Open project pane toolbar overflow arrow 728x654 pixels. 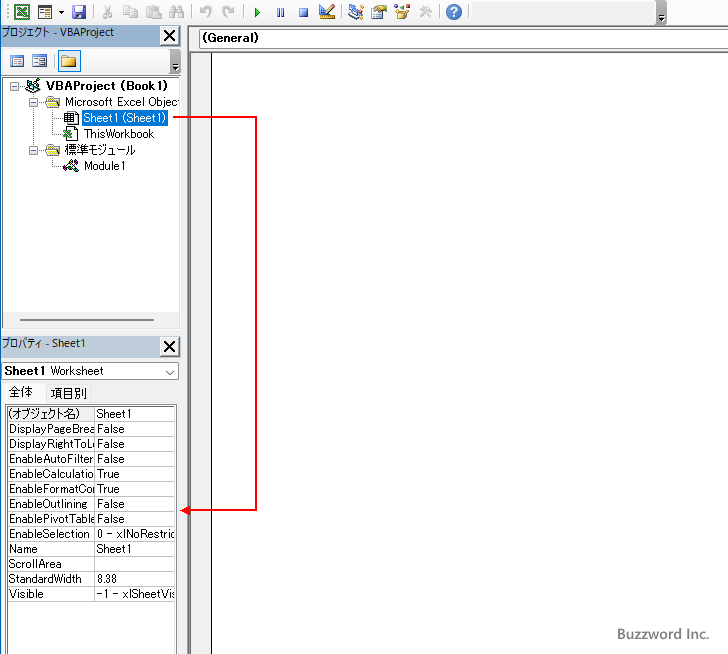pos(175,67)
